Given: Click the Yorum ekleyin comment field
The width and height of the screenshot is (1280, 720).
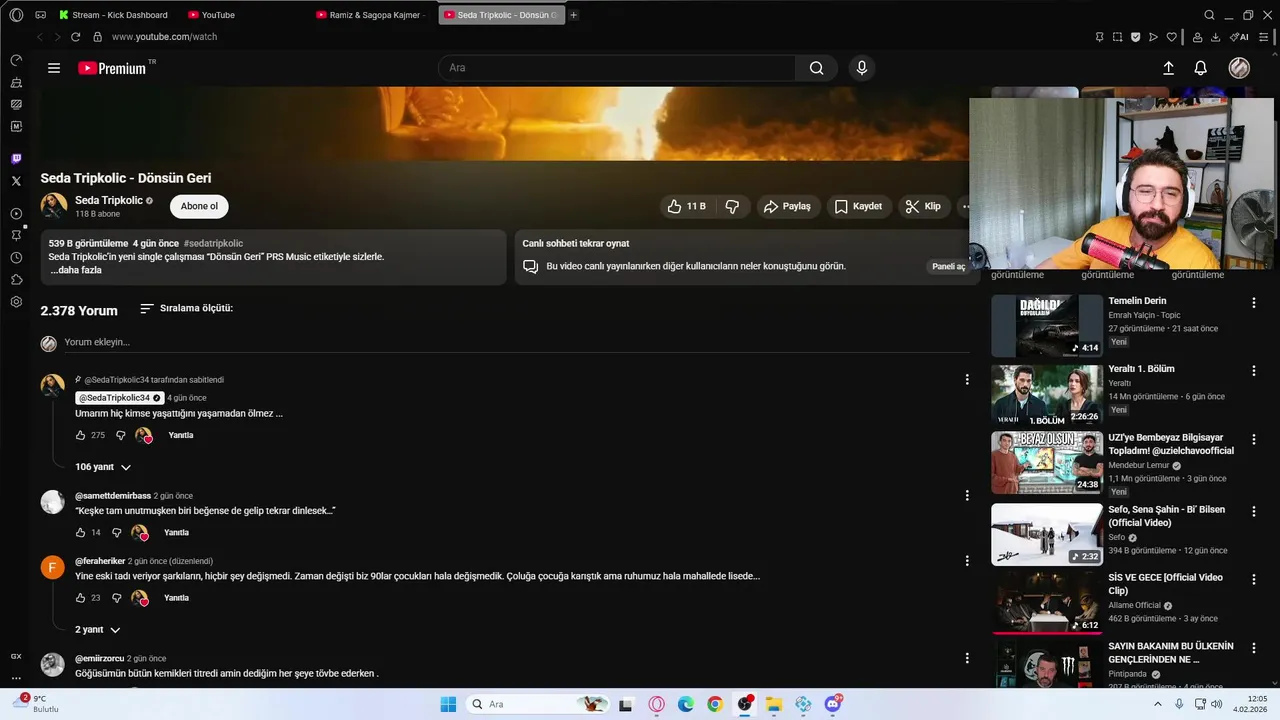Looking at the screenshot, I should (x=516, y=342).
